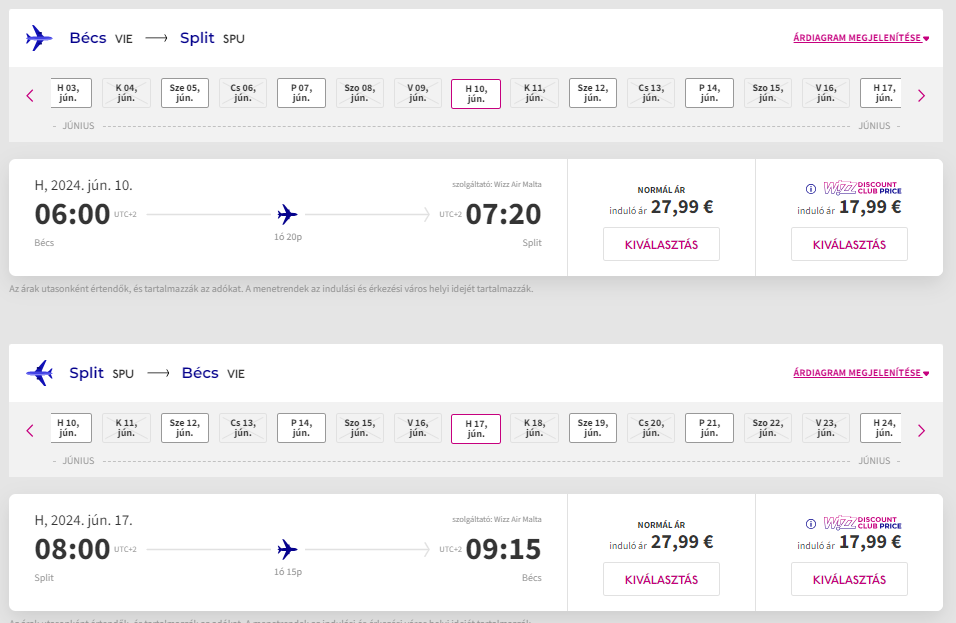Choose normal price 27,99 € for return flight
Image resolution: width=956 pixels, height=623 pixels.
click(x=661, y=579)
